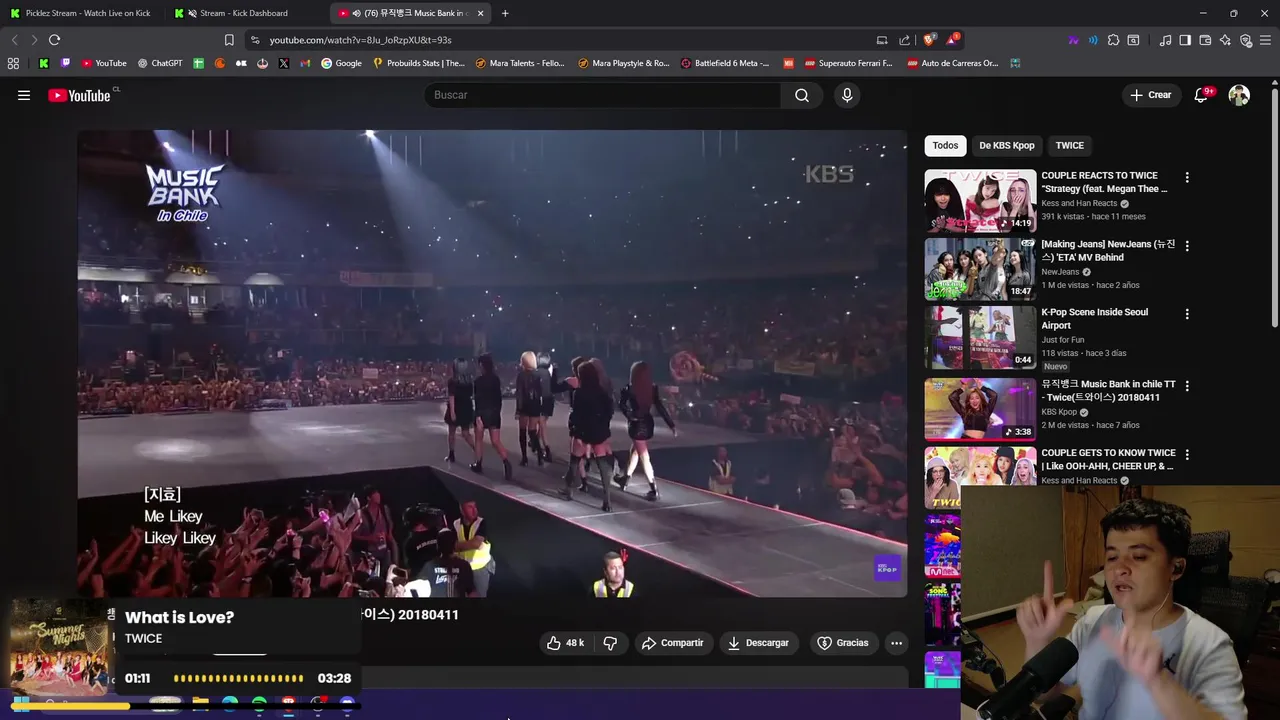Open the YouTube hamburger guide menu
This screenshot has height=720, width=1280.
[x=24, y=95]
